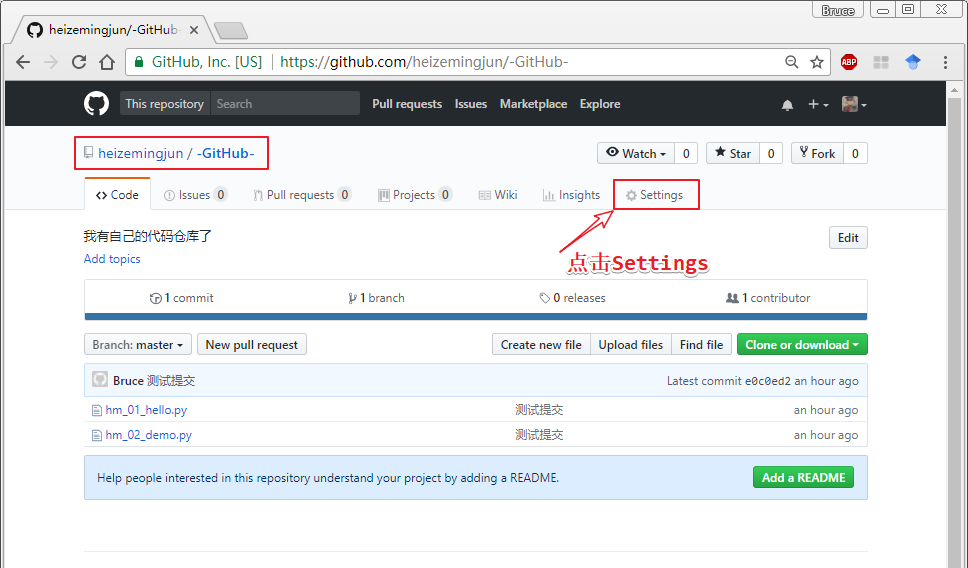Fork this repository
This screenshot has width=968, height=568.
coord(817,153)
